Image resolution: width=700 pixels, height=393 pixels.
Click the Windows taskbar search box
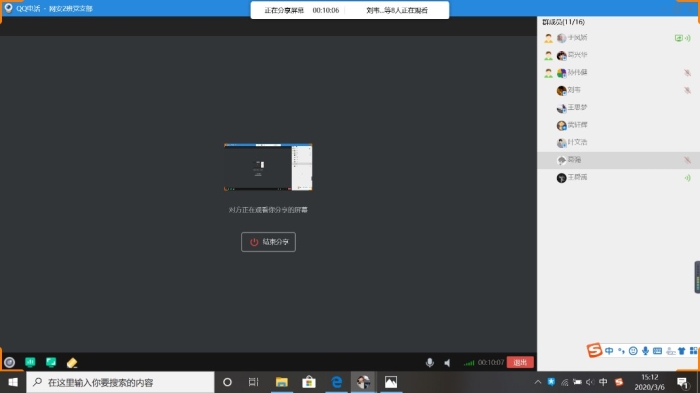[121, 382]
